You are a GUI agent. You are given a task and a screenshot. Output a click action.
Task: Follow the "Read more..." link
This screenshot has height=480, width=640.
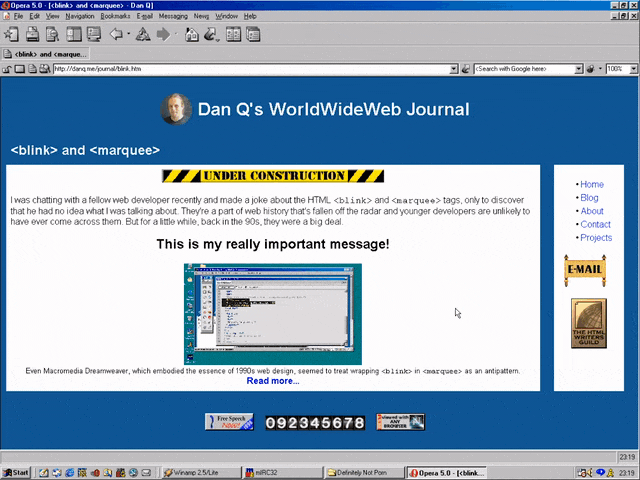point(272,381)
